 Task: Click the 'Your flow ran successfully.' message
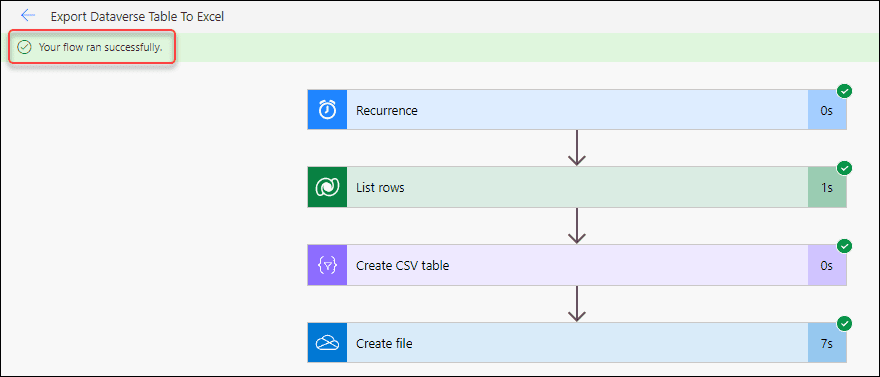click(x=100, y=48)
